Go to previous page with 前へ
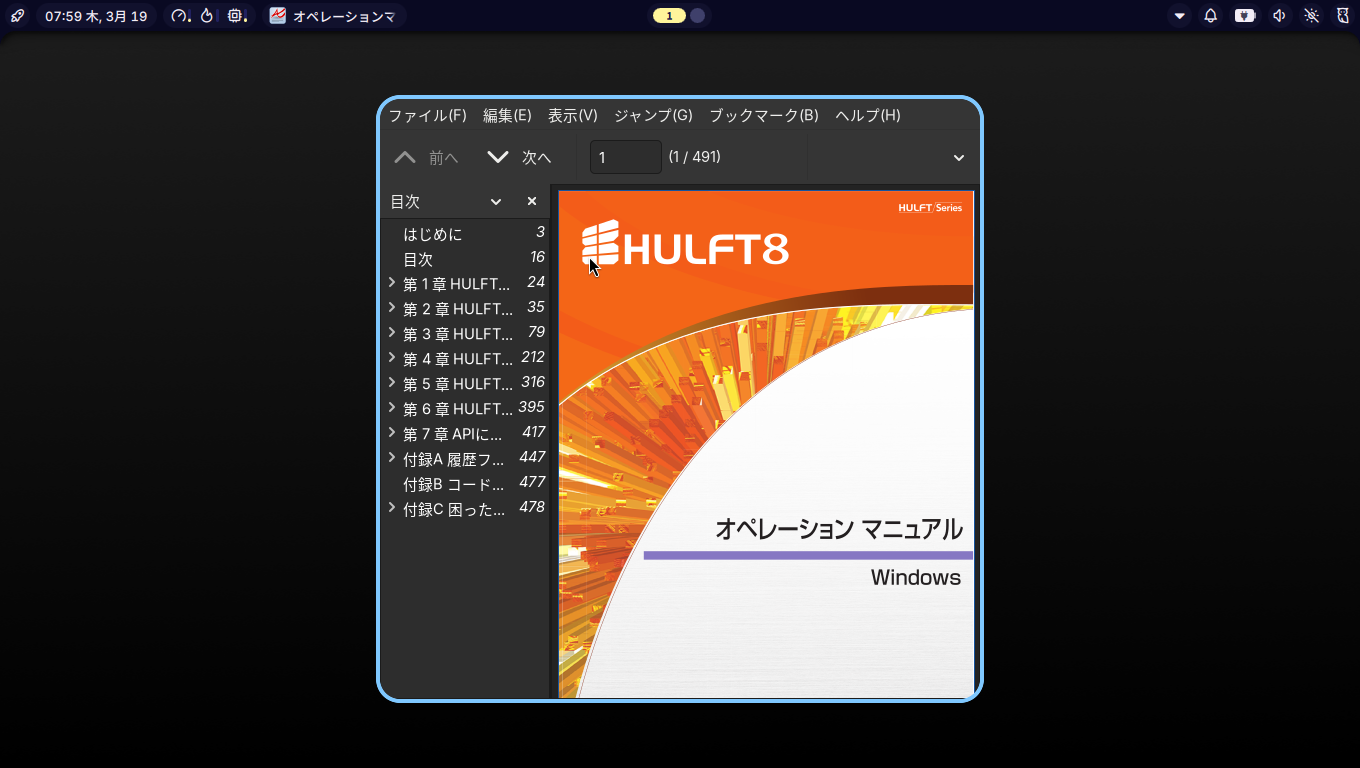The image size is (1360, 768). click(427, 157)
